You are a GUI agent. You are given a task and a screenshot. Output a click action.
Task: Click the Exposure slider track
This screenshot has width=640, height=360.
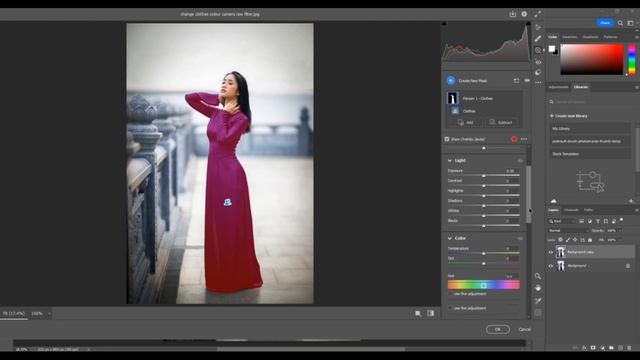[x=483, y=176]
